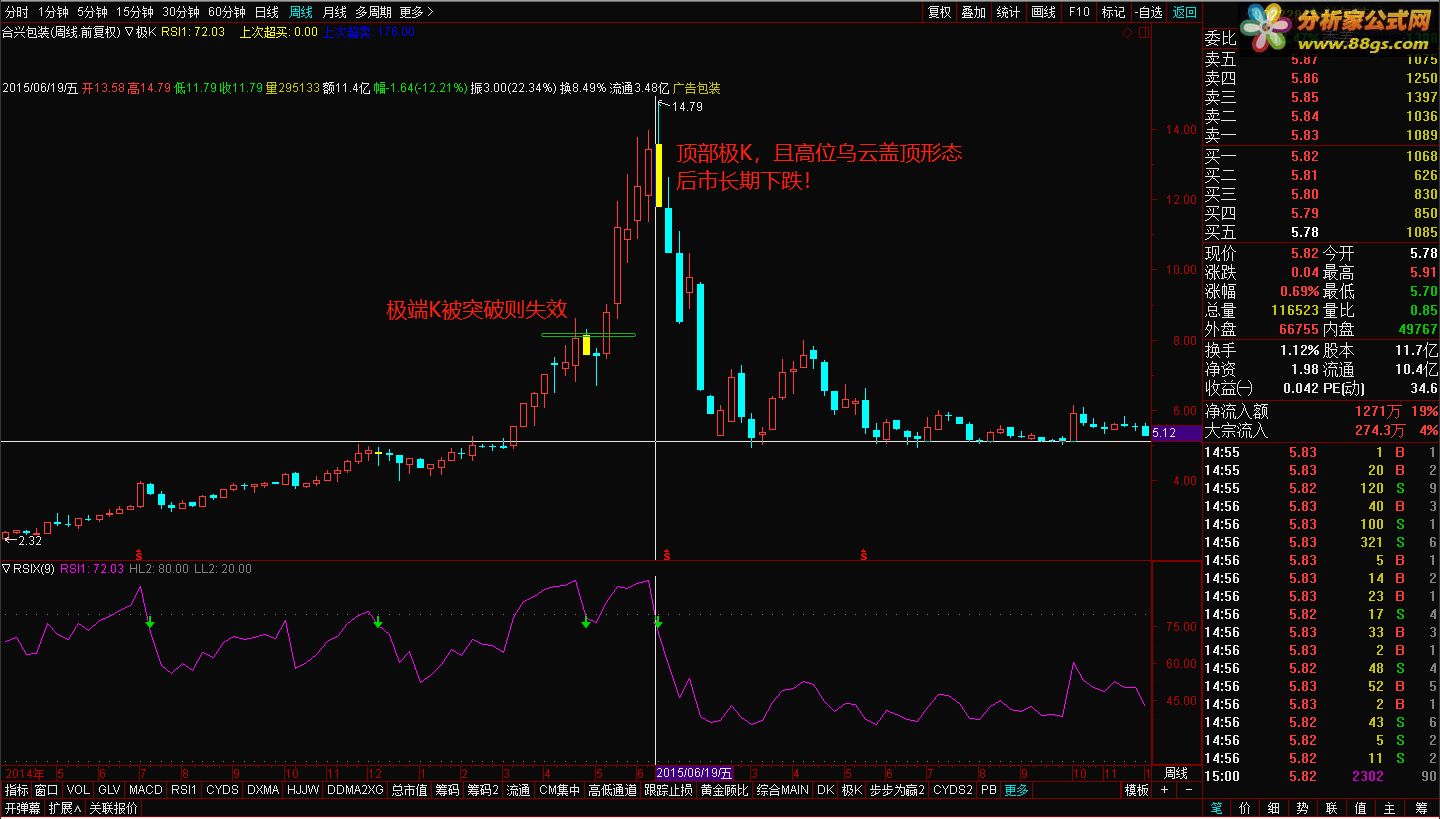This screenshot has width=1440, height=819.
Task: Select the 黄金顾比 indicator
Action: [x=724, y=790]
